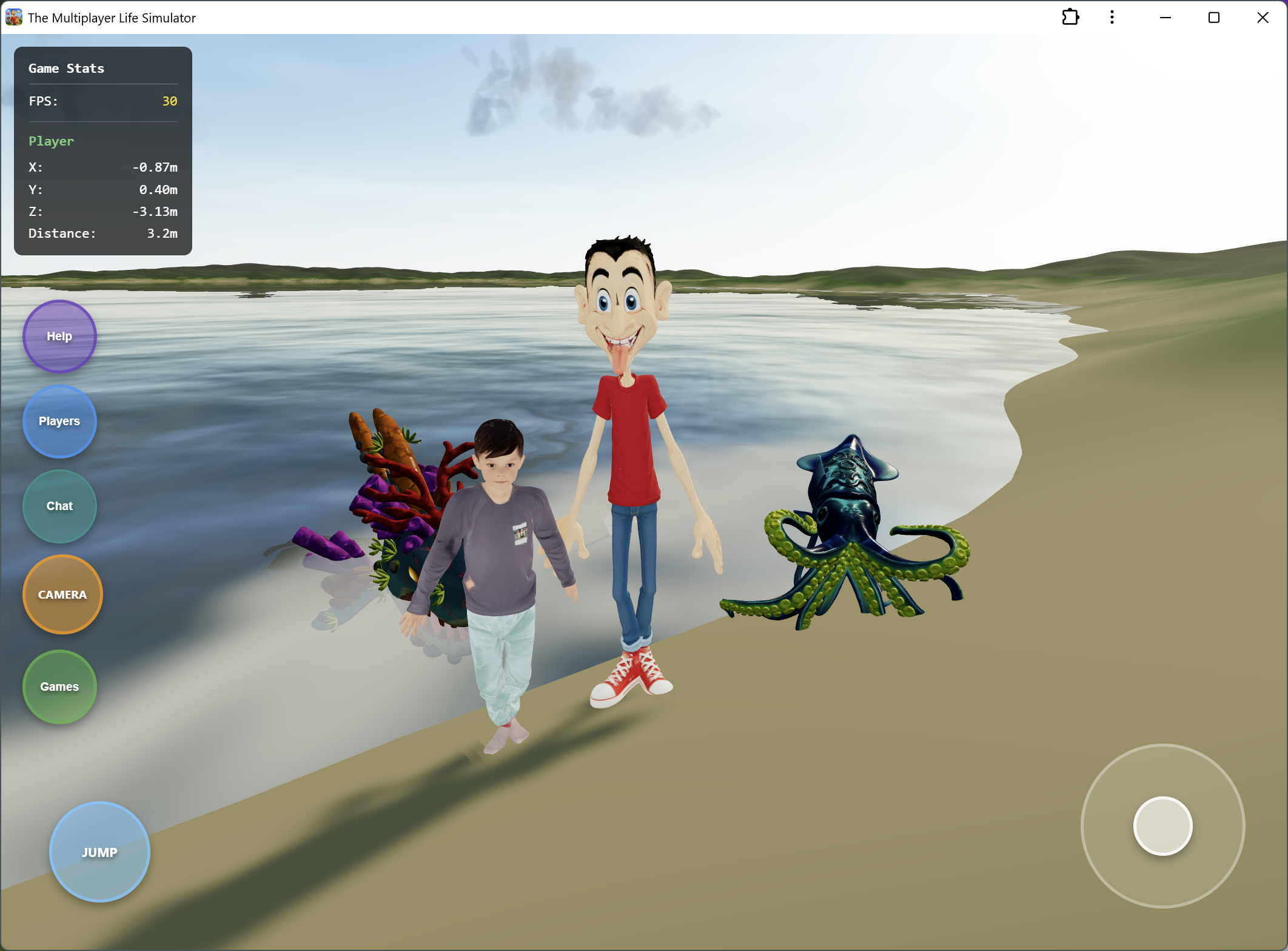Screen dimensions: 1288x951
Task: Click the virtual joystick thumb knob
Action: pyautogui.click(x=1162, y=825)
